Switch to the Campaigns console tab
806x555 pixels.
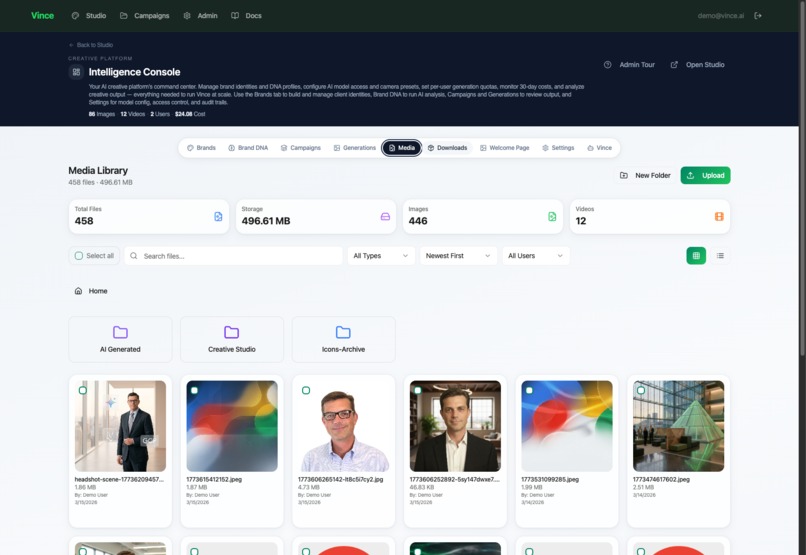click(x=301, y=148)
